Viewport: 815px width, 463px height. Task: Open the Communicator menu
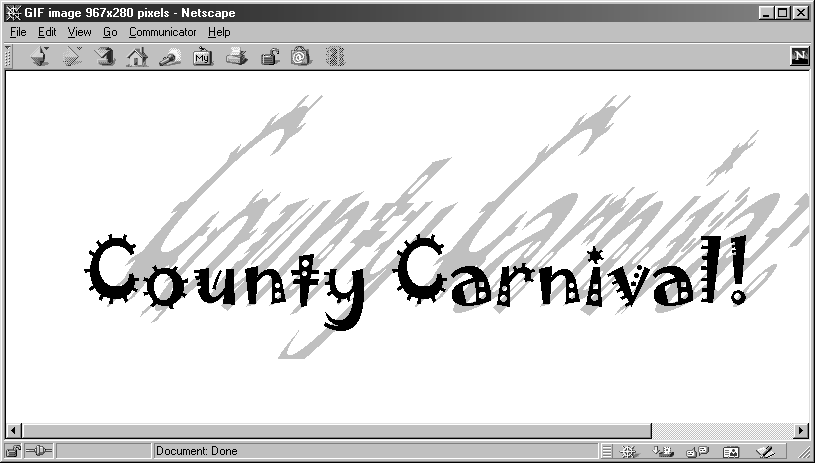pyautogui.click(x=162, y=32)
